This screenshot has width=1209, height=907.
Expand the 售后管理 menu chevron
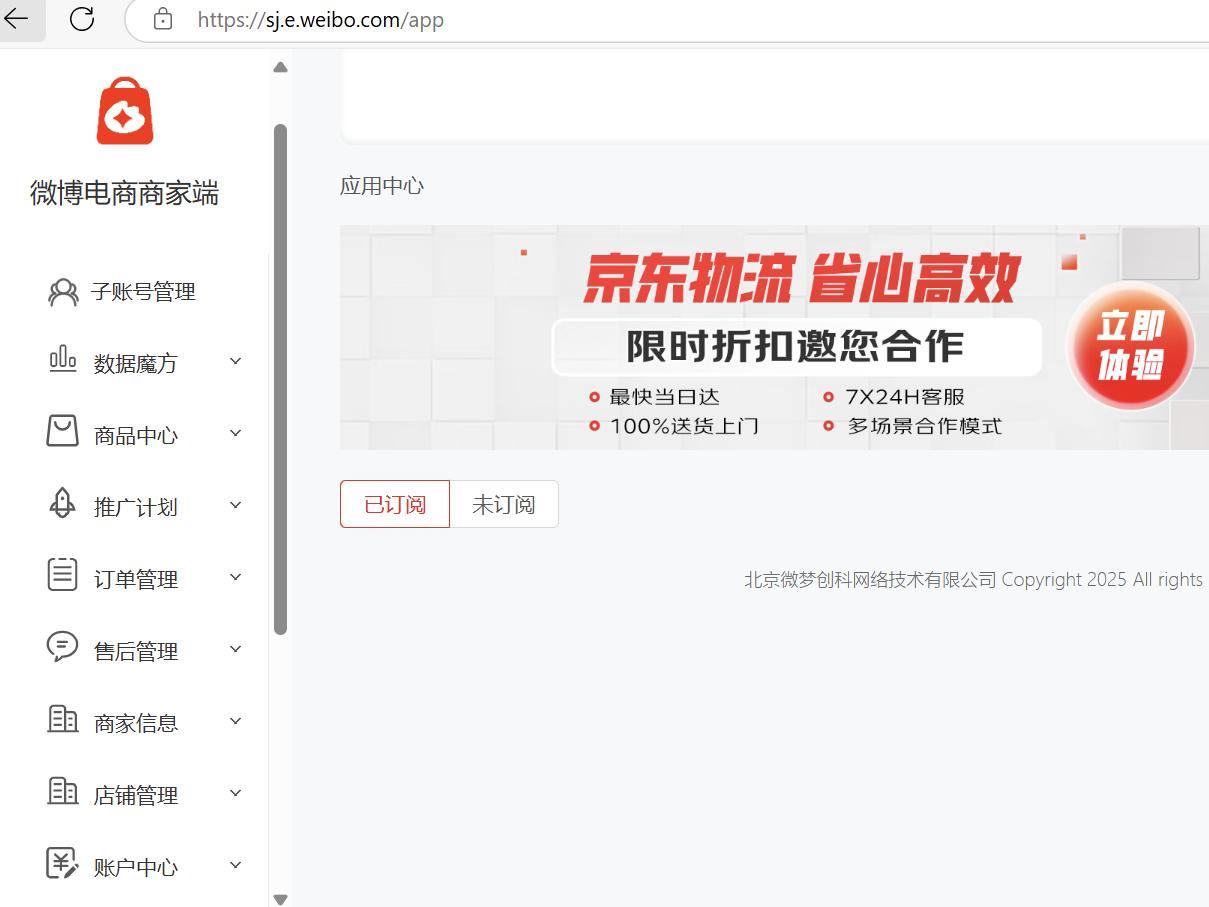pyautogui.click(x=236, y=649)
